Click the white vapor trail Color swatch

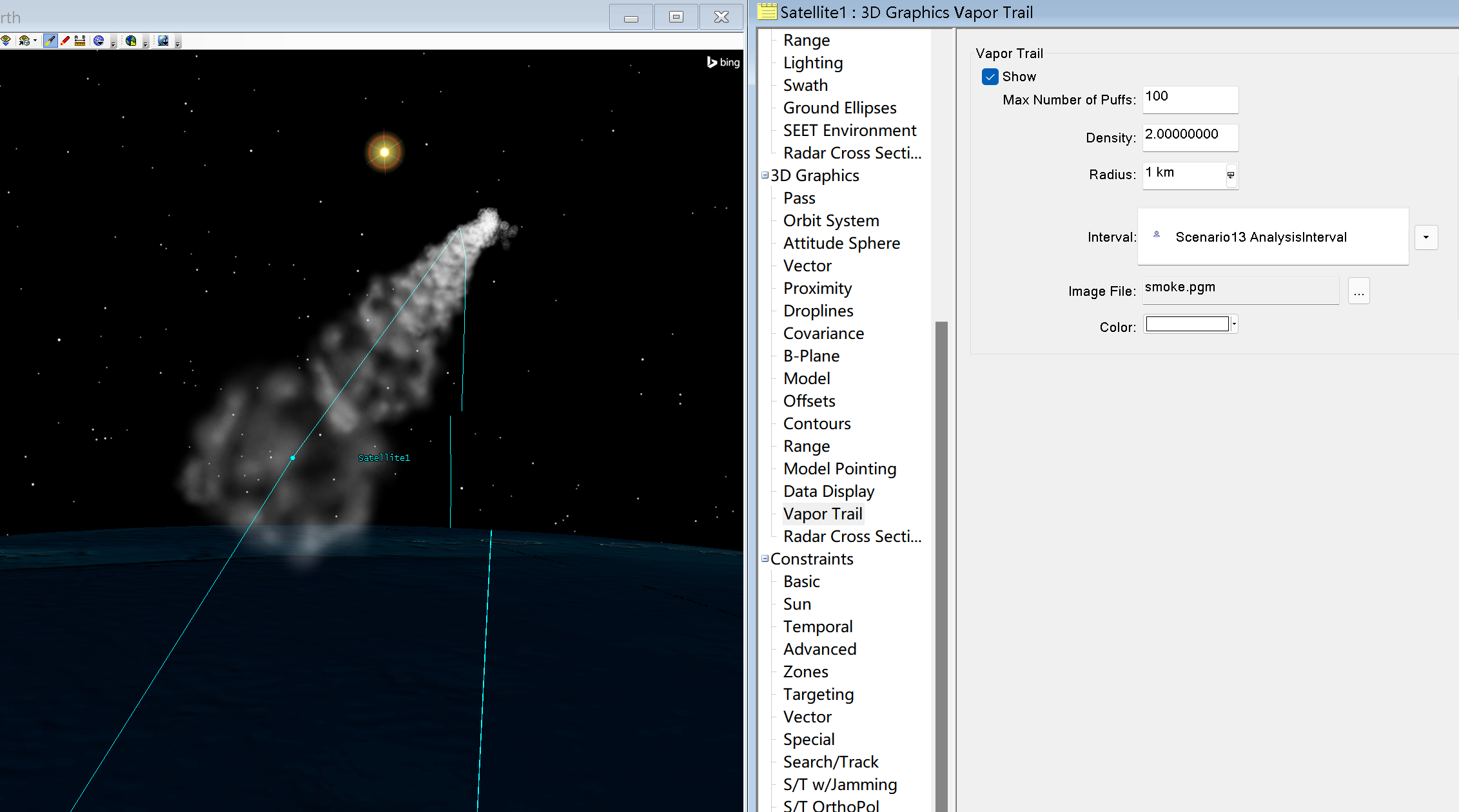pyautogui.click(x=1187, y=324)
